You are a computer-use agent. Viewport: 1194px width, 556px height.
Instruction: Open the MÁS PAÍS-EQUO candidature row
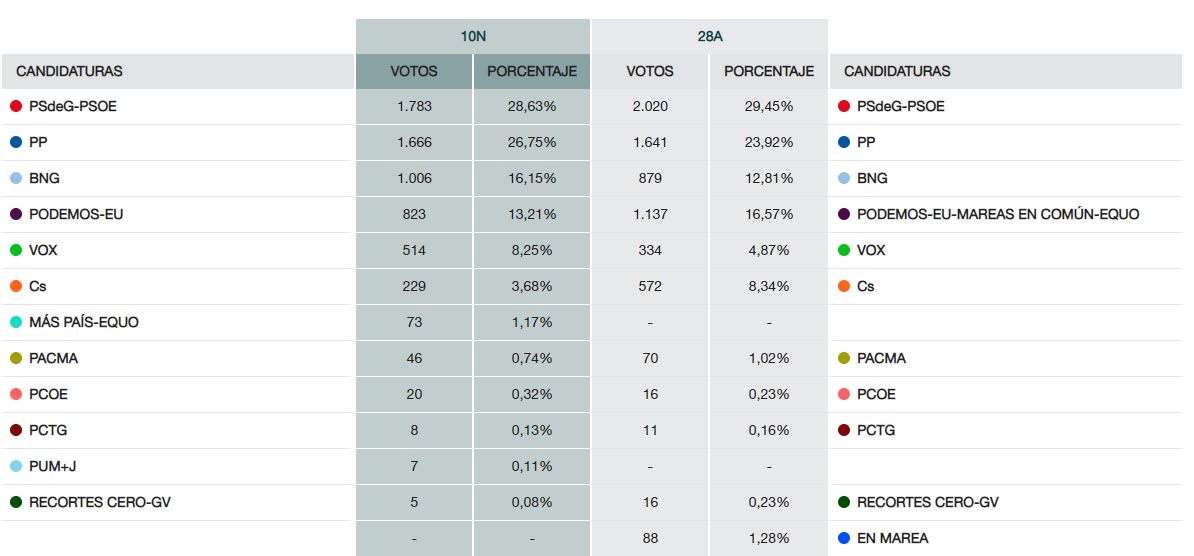click(x=84, y=322)
